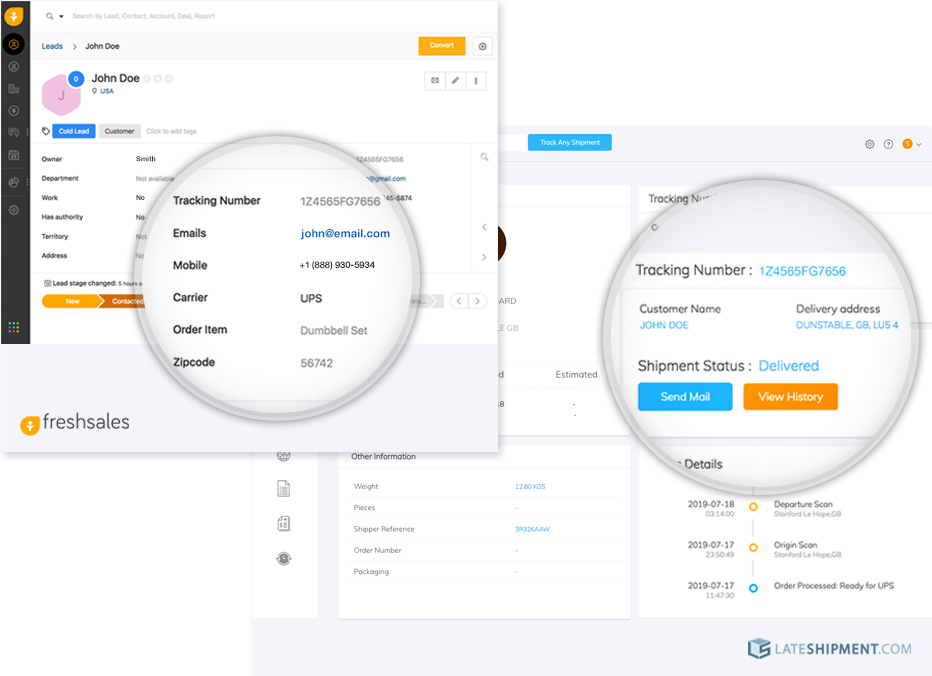Viewport: 932px width, 676px height.
Task: Click the tag icon beside Cold Lead
Action: [46, 131]
